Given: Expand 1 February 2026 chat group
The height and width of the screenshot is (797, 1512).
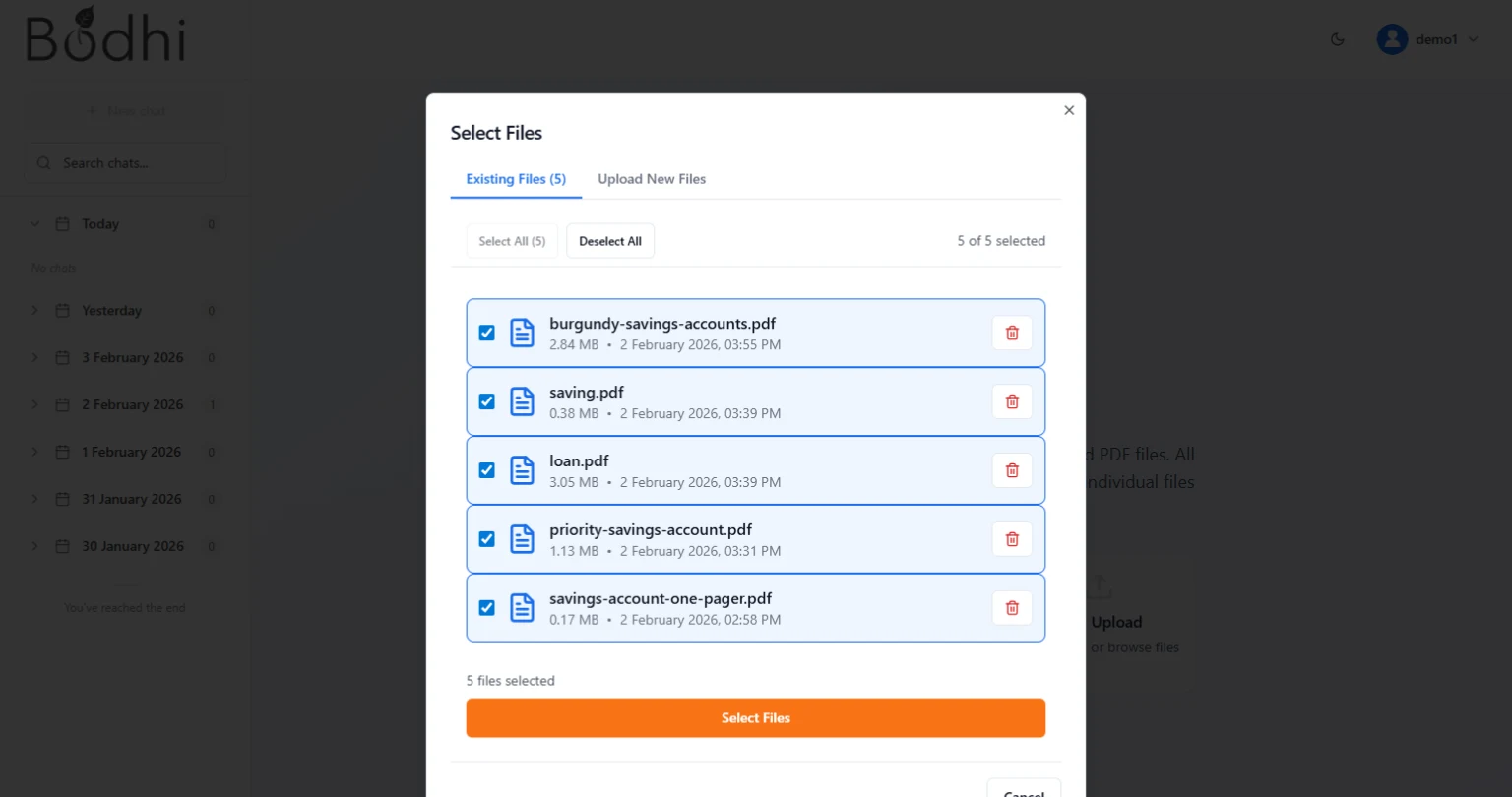Looking at the screenshot, I should [x=35, y=453].
